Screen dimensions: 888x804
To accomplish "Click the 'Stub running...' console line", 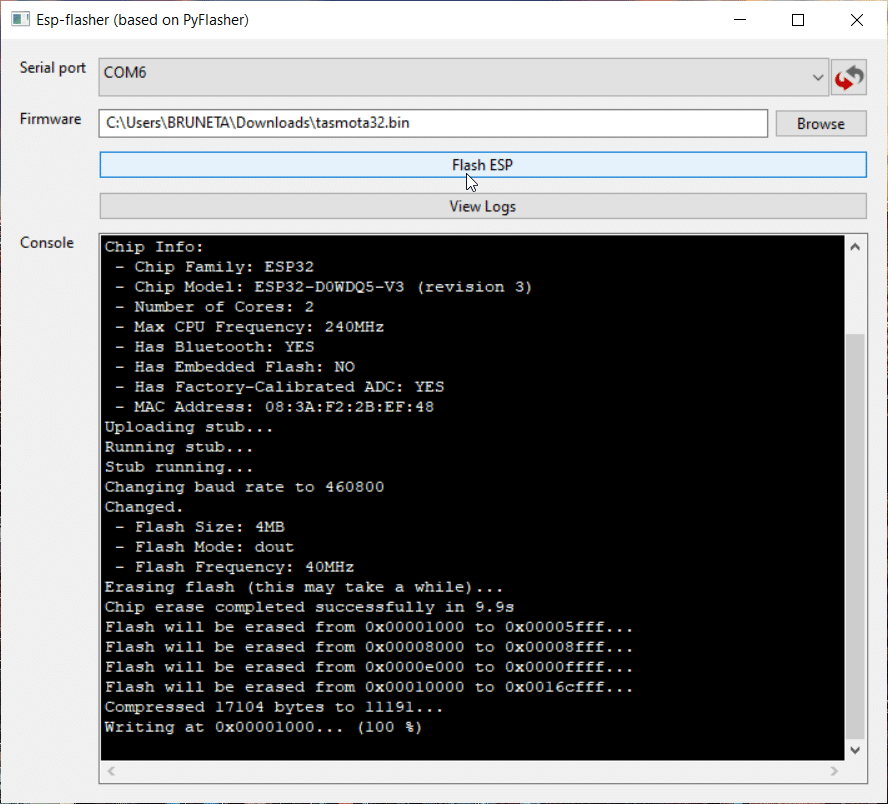I will (178, 467).
